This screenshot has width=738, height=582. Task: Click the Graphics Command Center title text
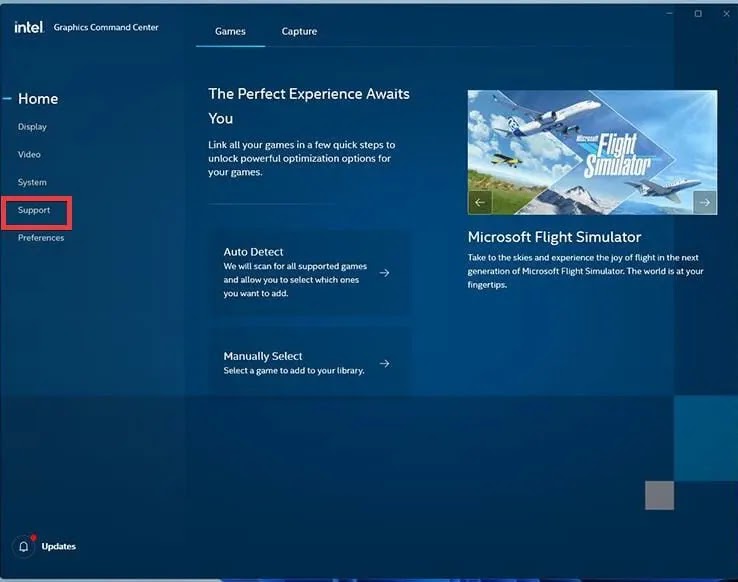[x=106, y=27]
